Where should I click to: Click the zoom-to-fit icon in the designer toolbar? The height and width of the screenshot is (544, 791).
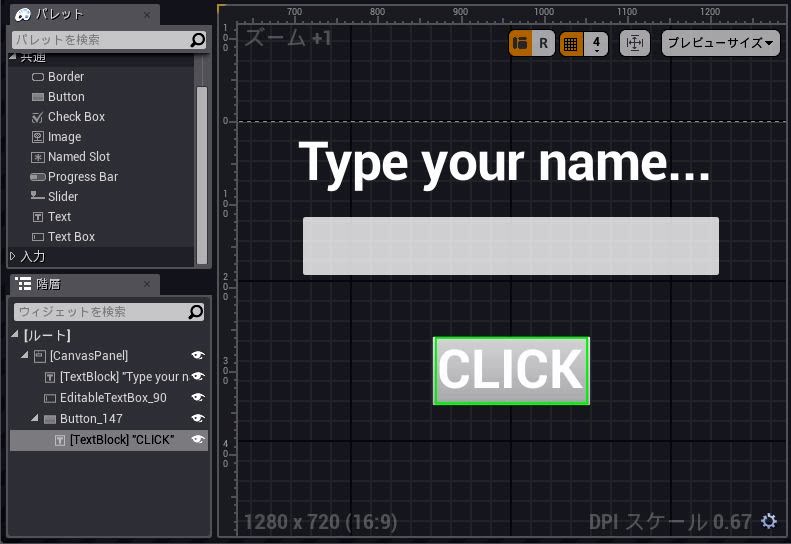(x=635, y=44)
